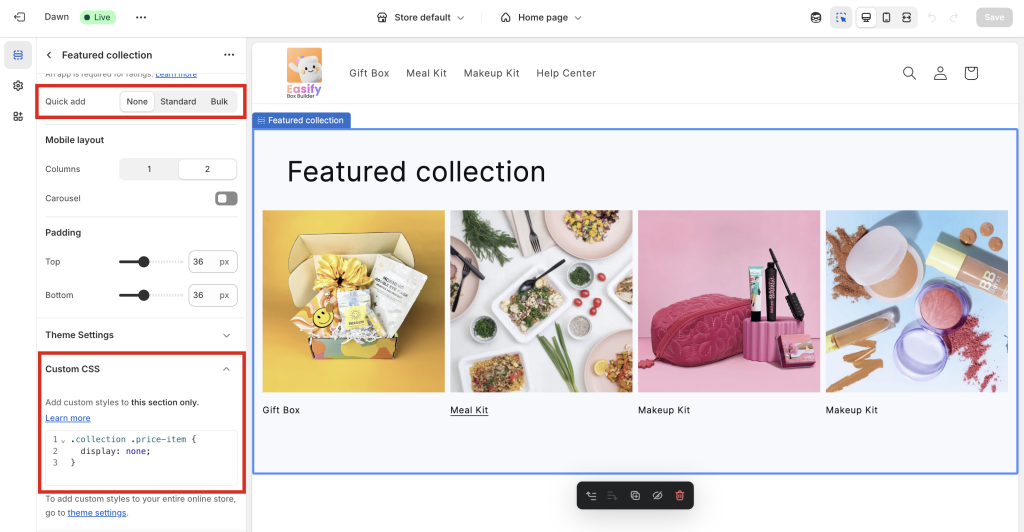
Task: Open Meal Kit menu item
Action: click(x=426, y=73)
